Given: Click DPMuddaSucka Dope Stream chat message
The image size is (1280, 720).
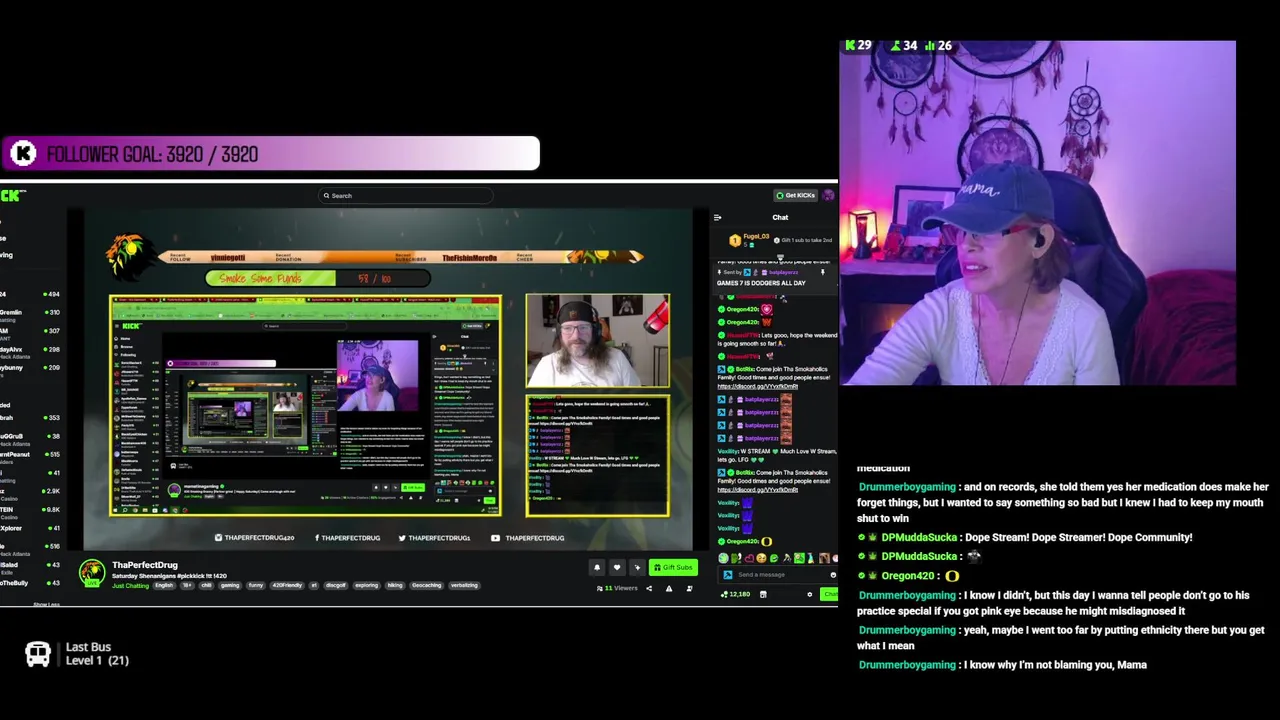Looking at the screenshot, I should [x=1026, y=537].
